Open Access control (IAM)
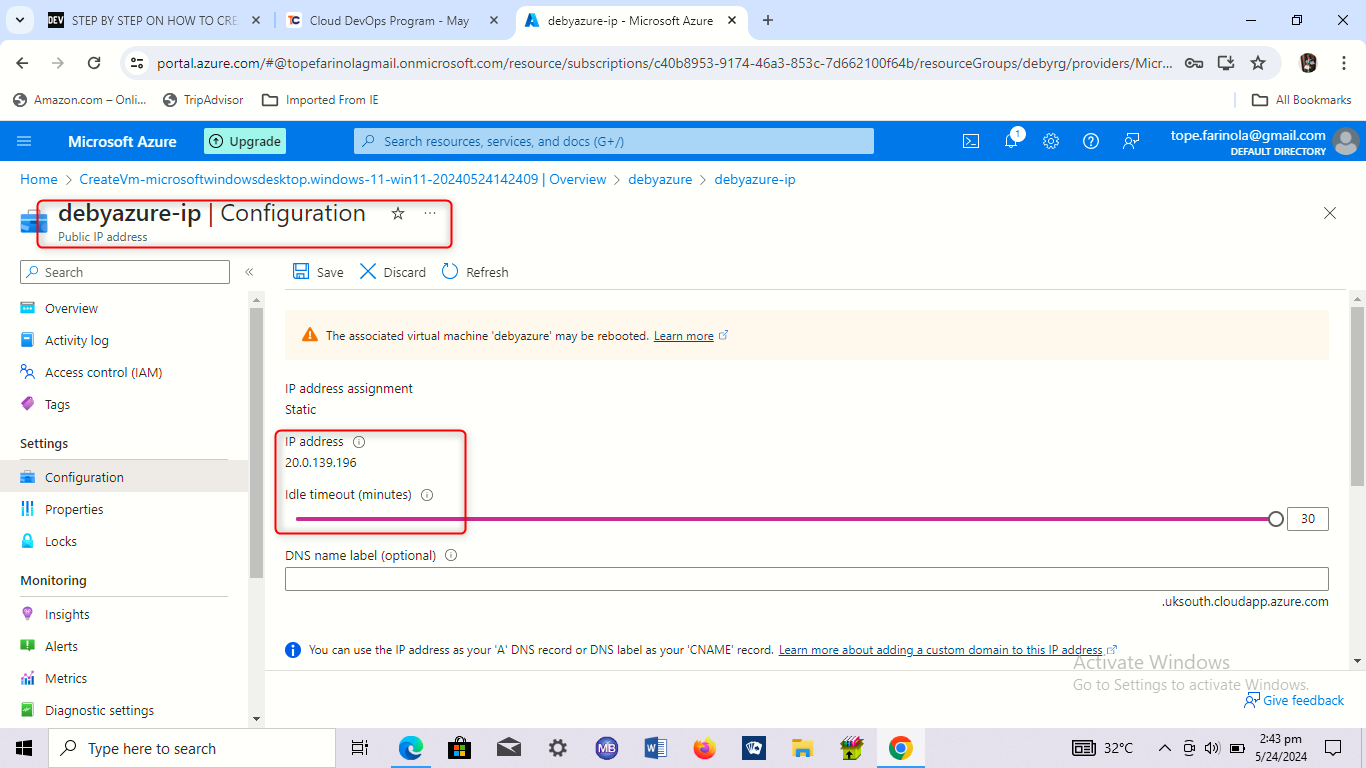The image size is (1366, 768). (103, 372)
